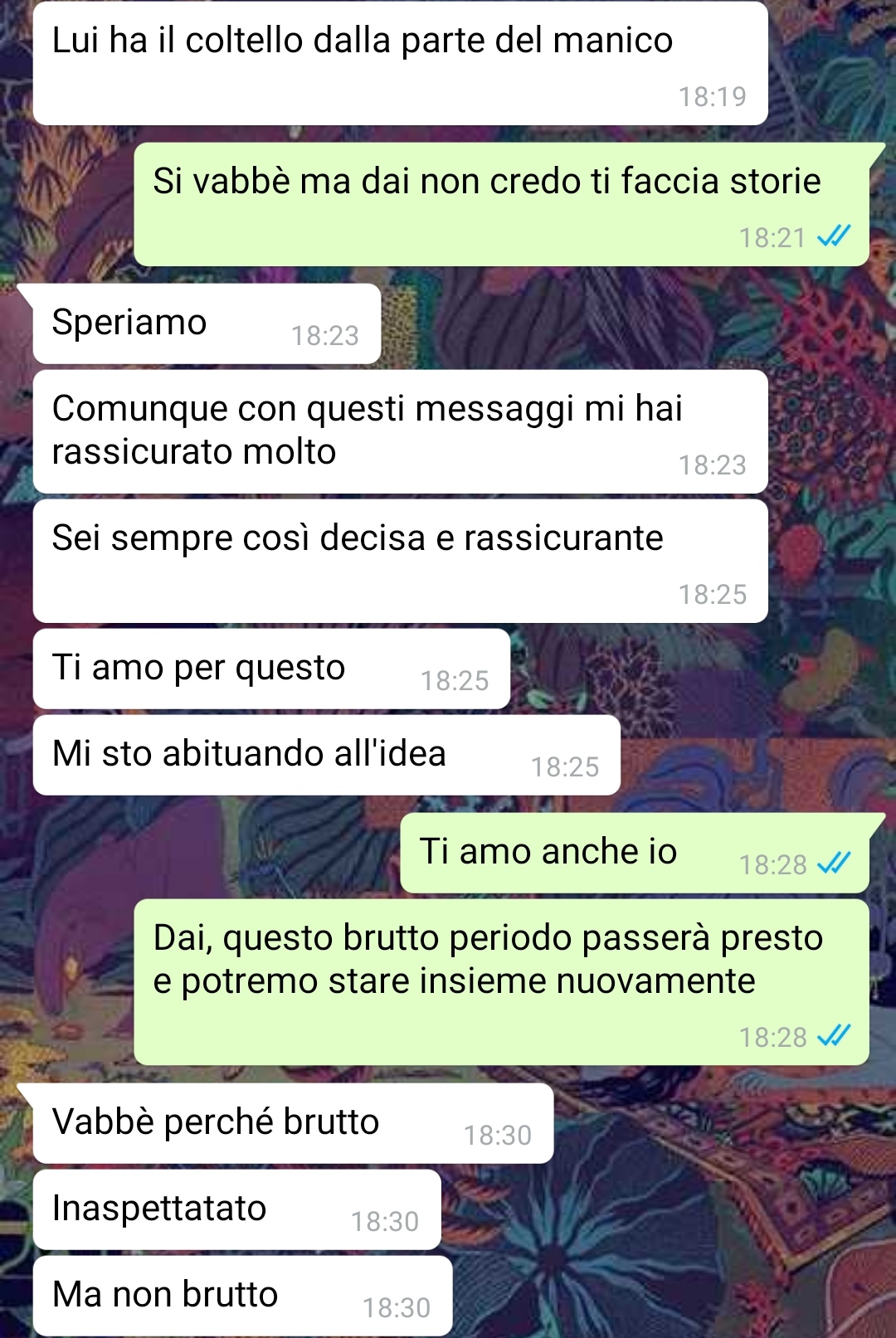Select 'Comunque con questi messaggi mi hai rassicurato molto'
The height and width of the screenshot is (1338, 896).
[400, 432]
